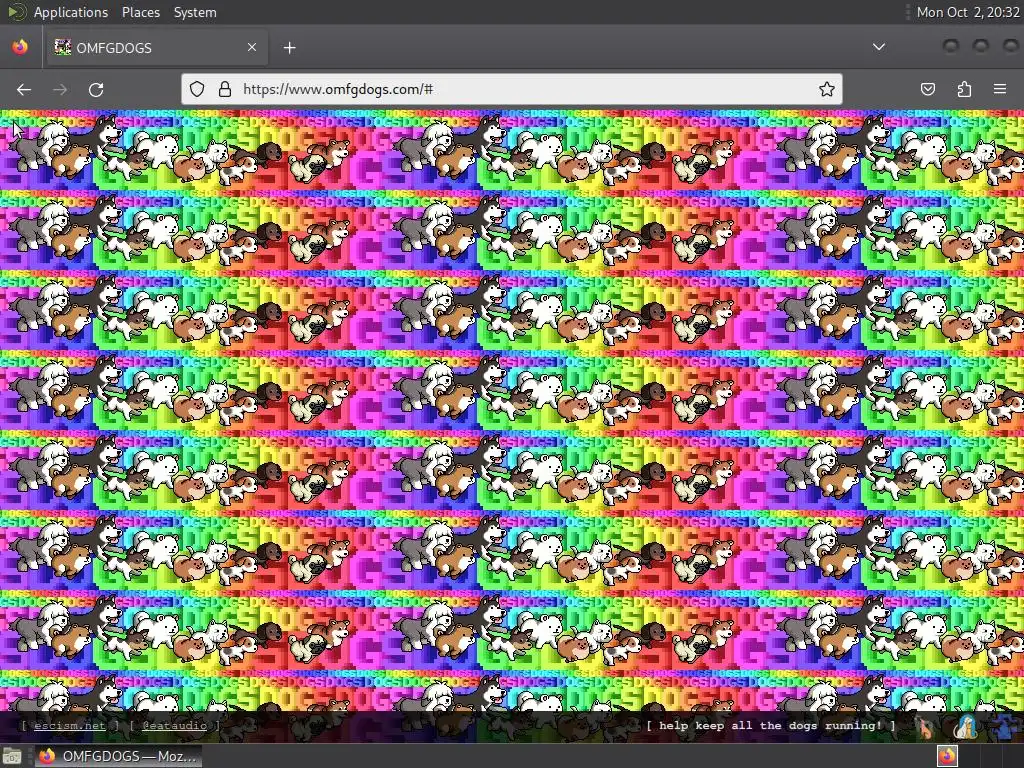The width and height of the screenshot is (1024, 768).
Task: Click the forward navigation arrow
Action: [60, 89]
